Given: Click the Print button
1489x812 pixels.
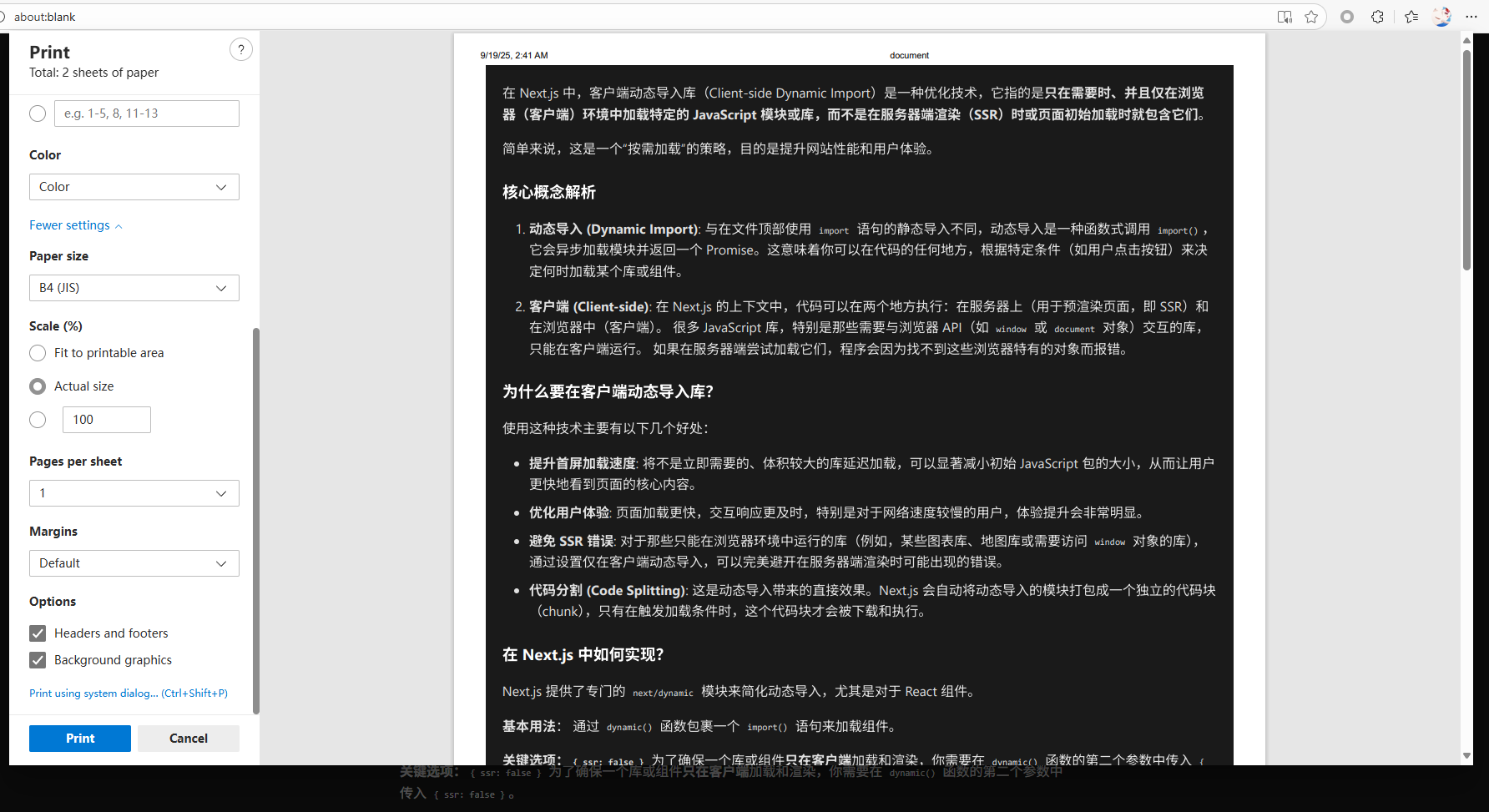Looking at the screenshot, I should (80, 739).
